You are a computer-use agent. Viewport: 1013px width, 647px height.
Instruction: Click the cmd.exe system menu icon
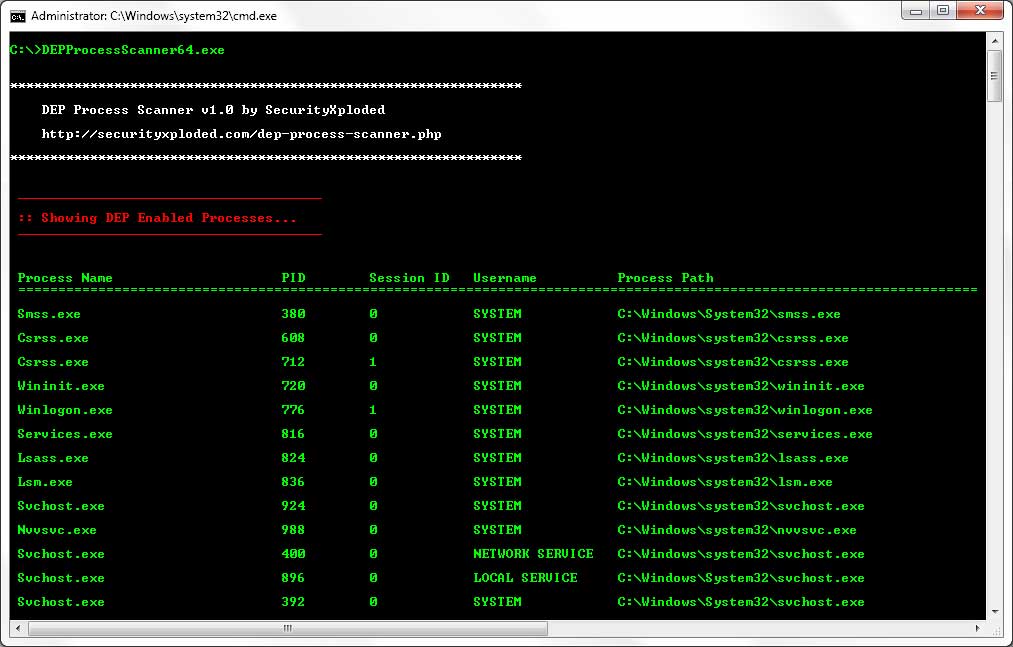pos(18,16)
